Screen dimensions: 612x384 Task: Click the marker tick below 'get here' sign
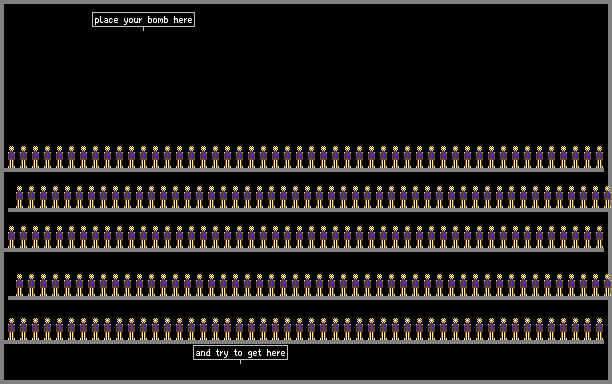point(240,362)
